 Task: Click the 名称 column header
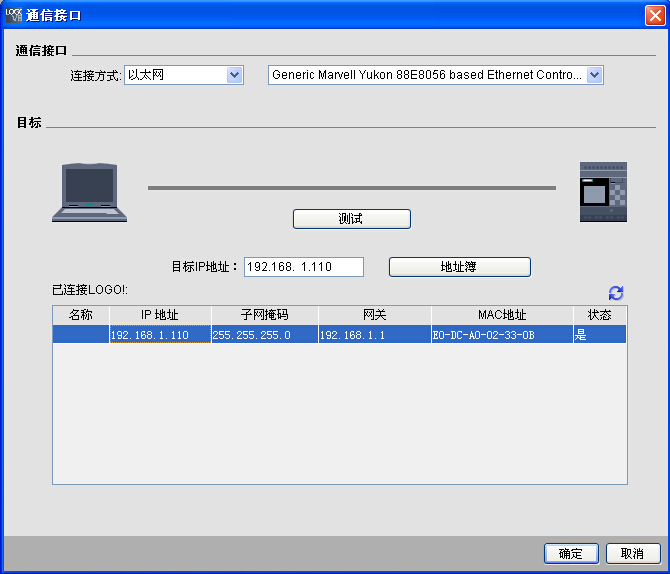(81, 315)
